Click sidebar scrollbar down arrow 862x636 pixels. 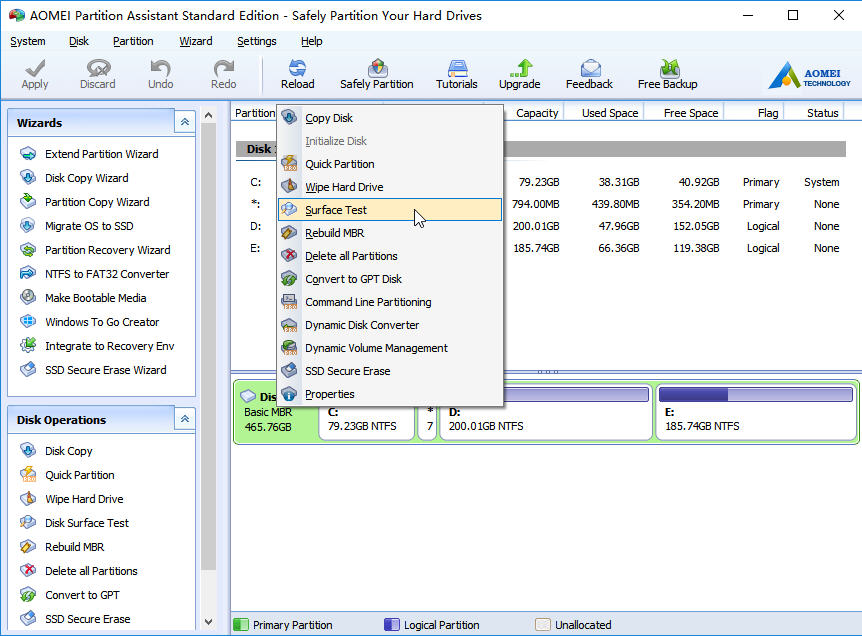tap(208, 622)
